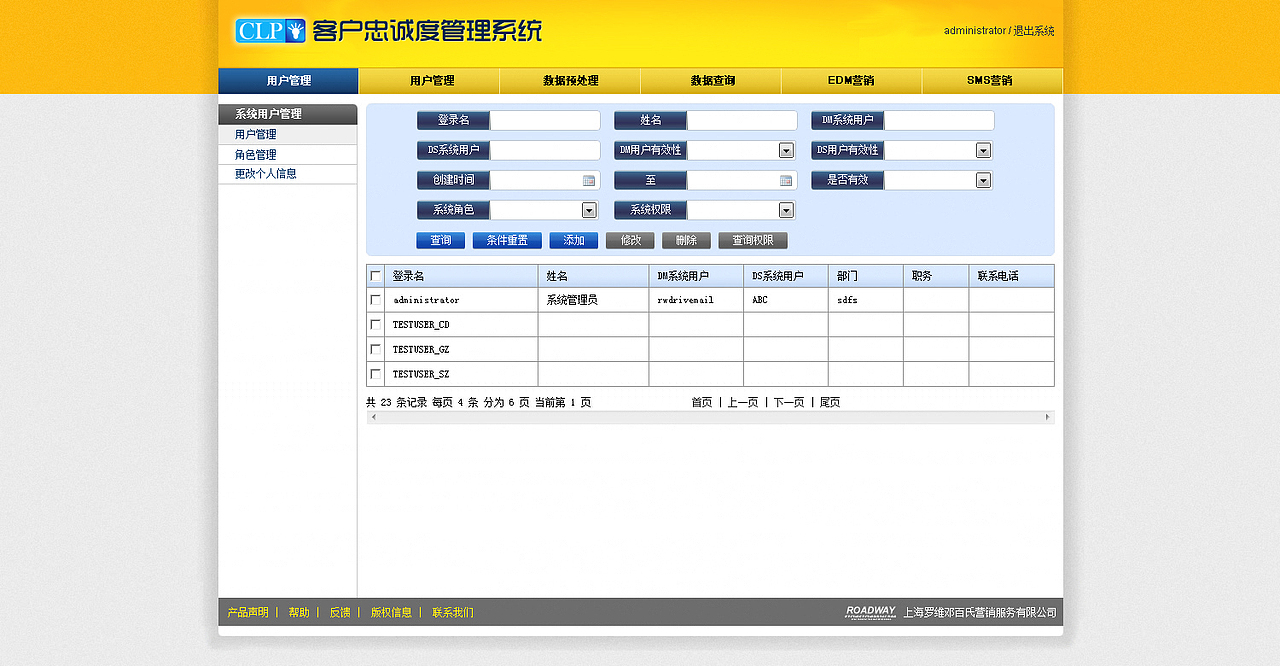Open 更改个人信息 in the sidebar
The width and height of the screenshot is (1280, 666).
point(288,174)
